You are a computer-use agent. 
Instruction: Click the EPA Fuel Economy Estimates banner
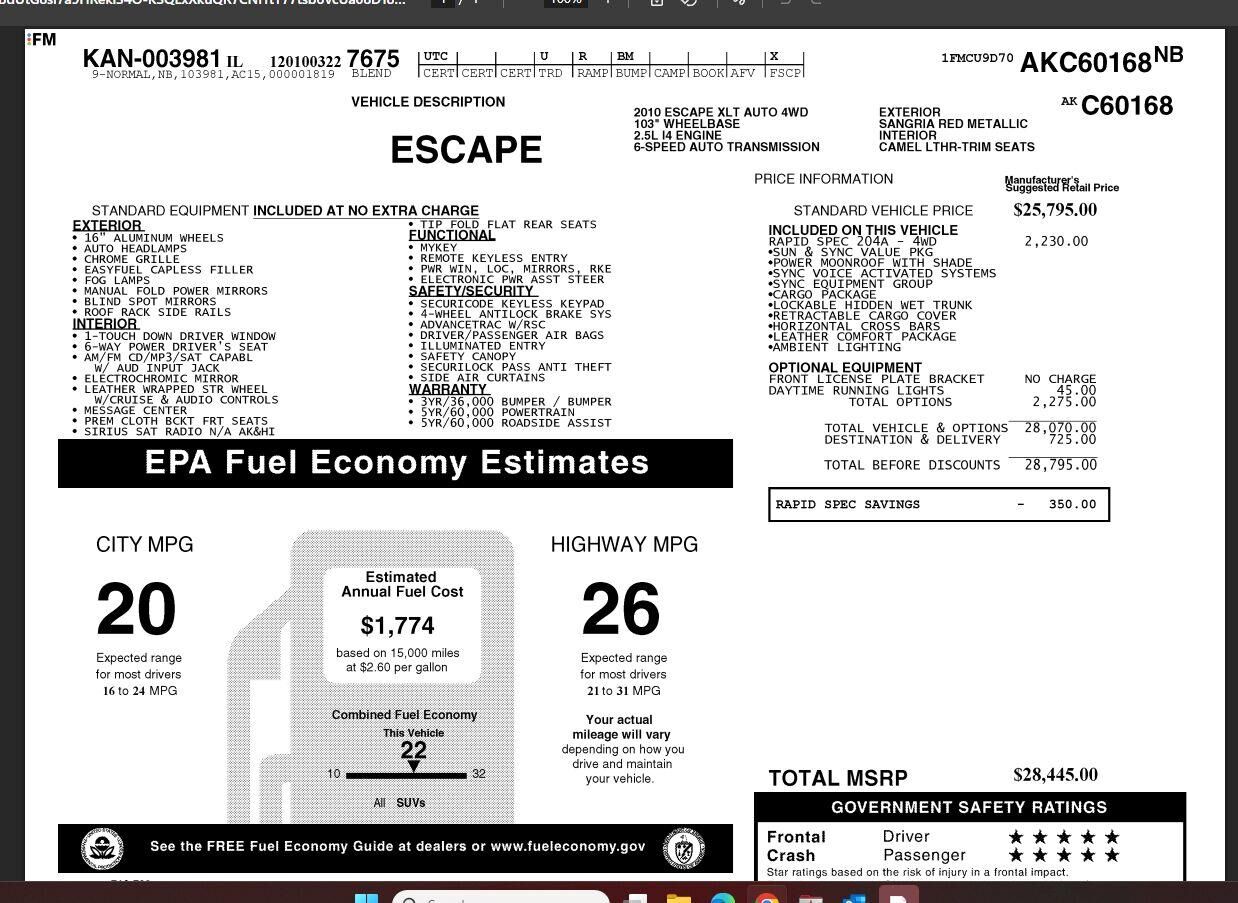coord(396,463)
